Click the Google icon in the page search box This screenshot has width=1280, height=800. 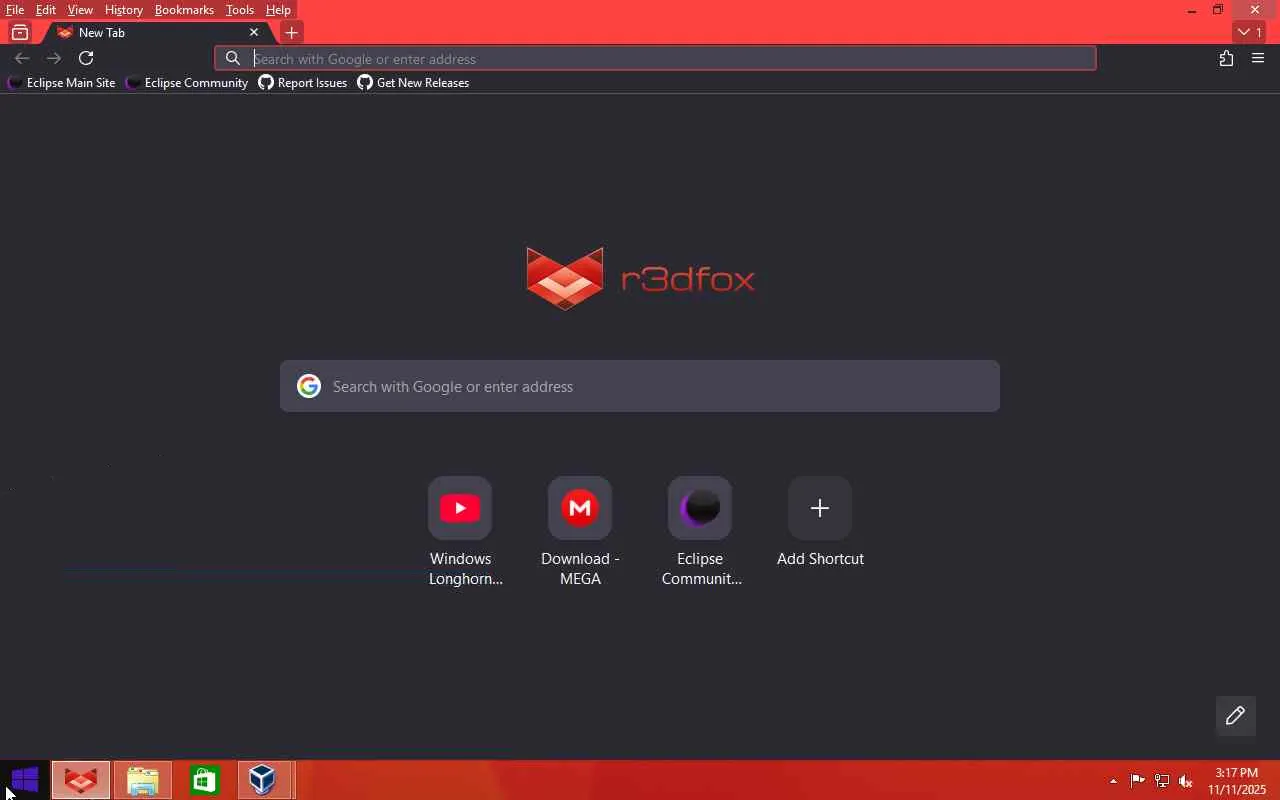click(309, 386)
